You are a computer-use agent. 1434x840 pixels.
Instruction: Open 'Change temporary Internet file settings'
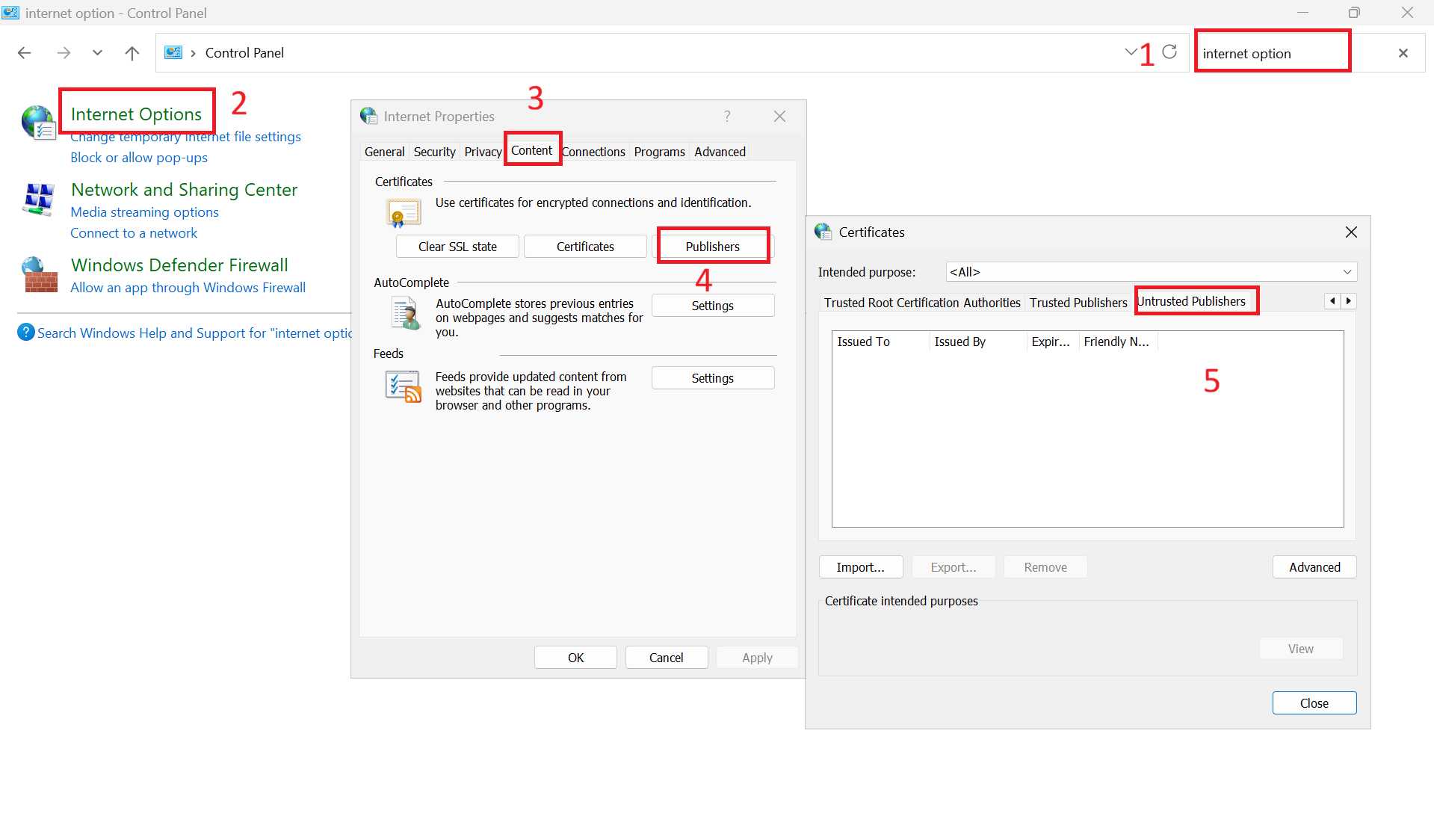point(185,137)
